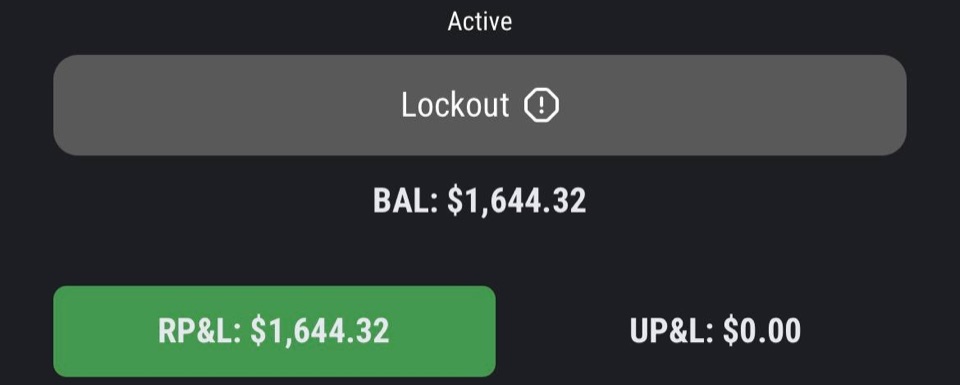The width and height of the screenshot is (960, 385).
Task: Click the Active status label
Action: [480, 21]
